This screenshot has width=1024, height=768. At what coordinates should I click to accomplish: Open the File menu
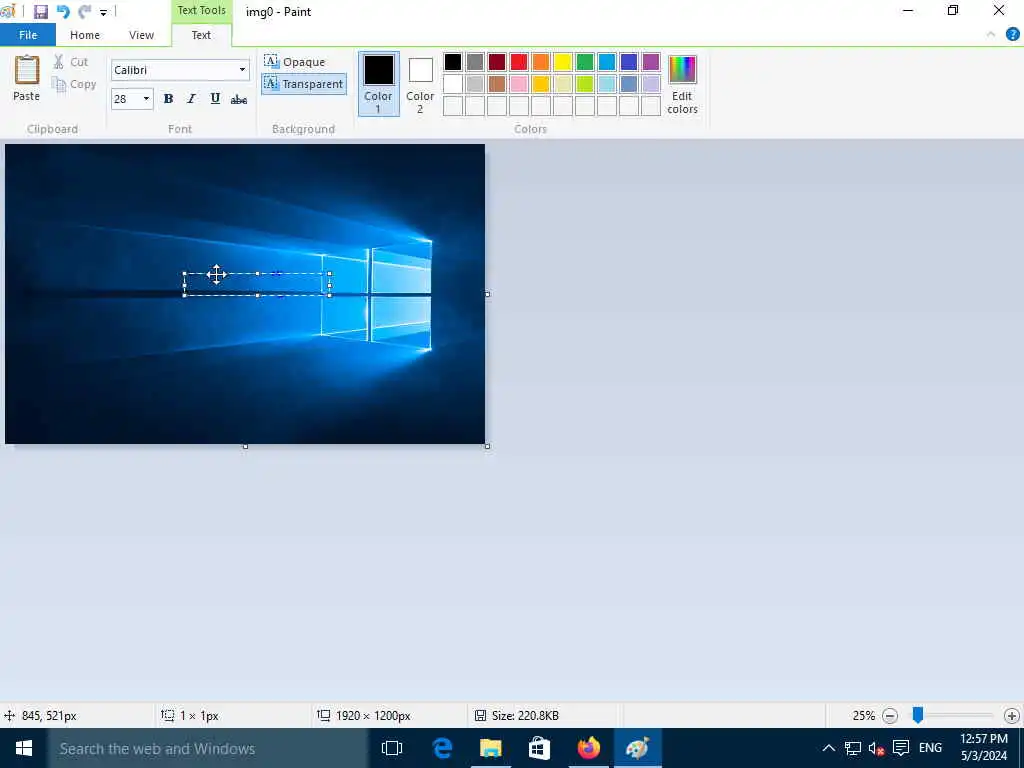28,35
